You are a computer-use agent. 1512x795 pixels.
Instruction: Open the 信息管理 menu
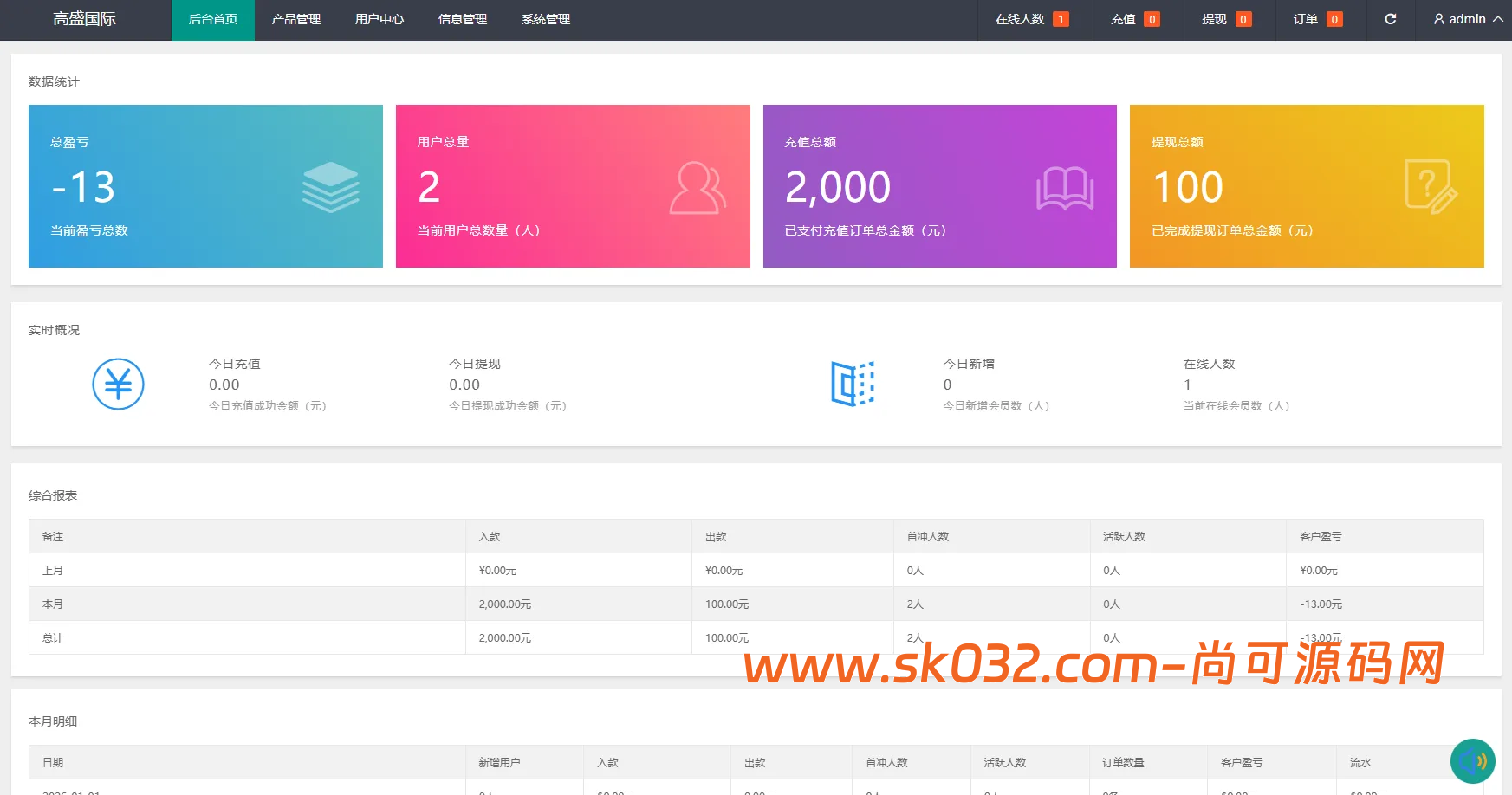click(462, 18)
